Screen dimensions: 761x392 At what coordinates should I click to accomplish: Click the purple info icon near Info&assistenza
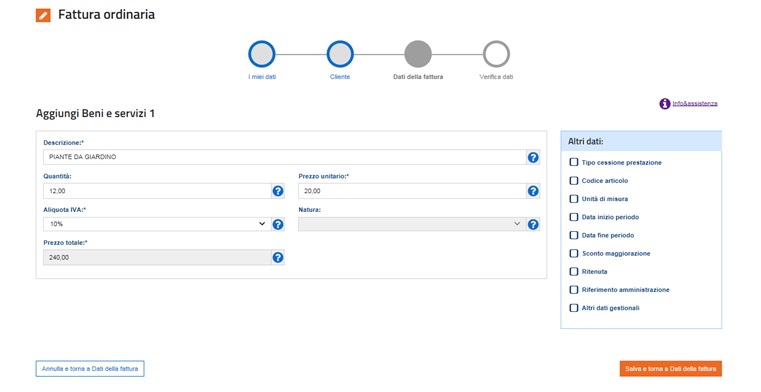[664, 103]
